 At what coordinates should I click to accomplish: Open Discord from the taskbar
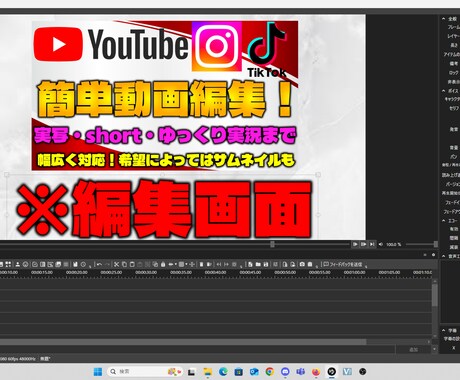[x=285, y=372]
